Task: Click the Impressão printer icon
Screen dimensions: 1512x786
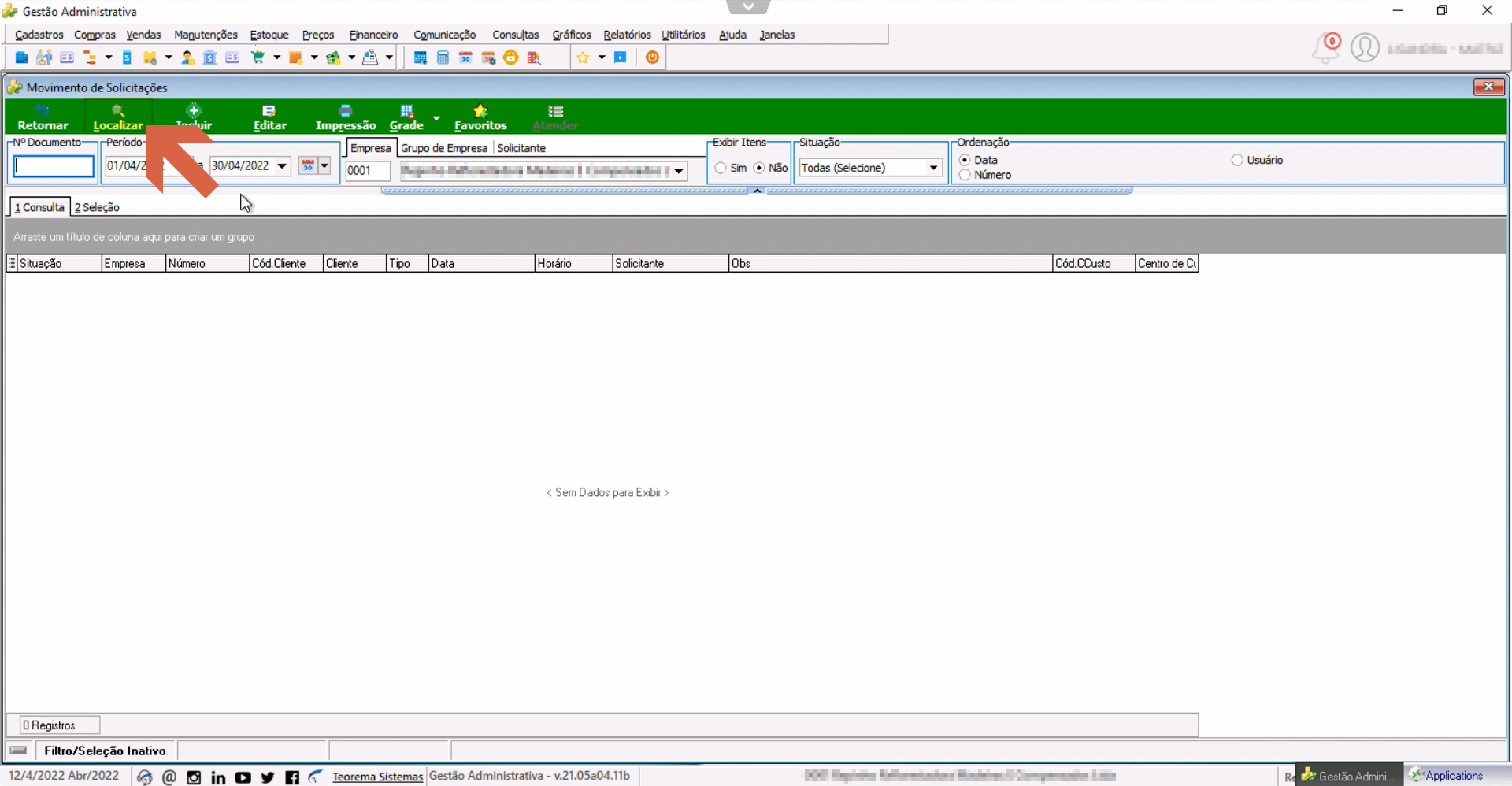Action: click(345, 110)
